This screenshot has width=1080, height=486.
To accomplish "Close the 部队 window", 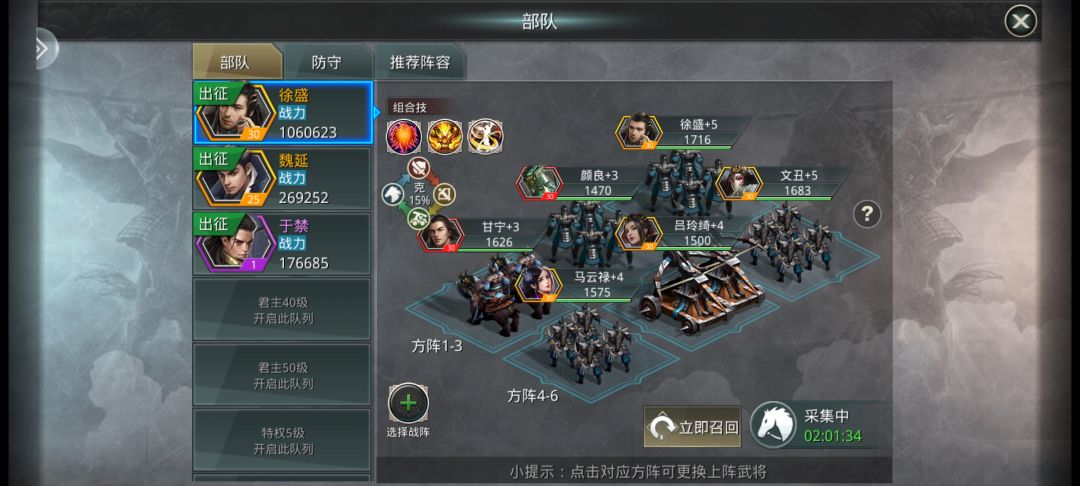I will [1020, 21].
